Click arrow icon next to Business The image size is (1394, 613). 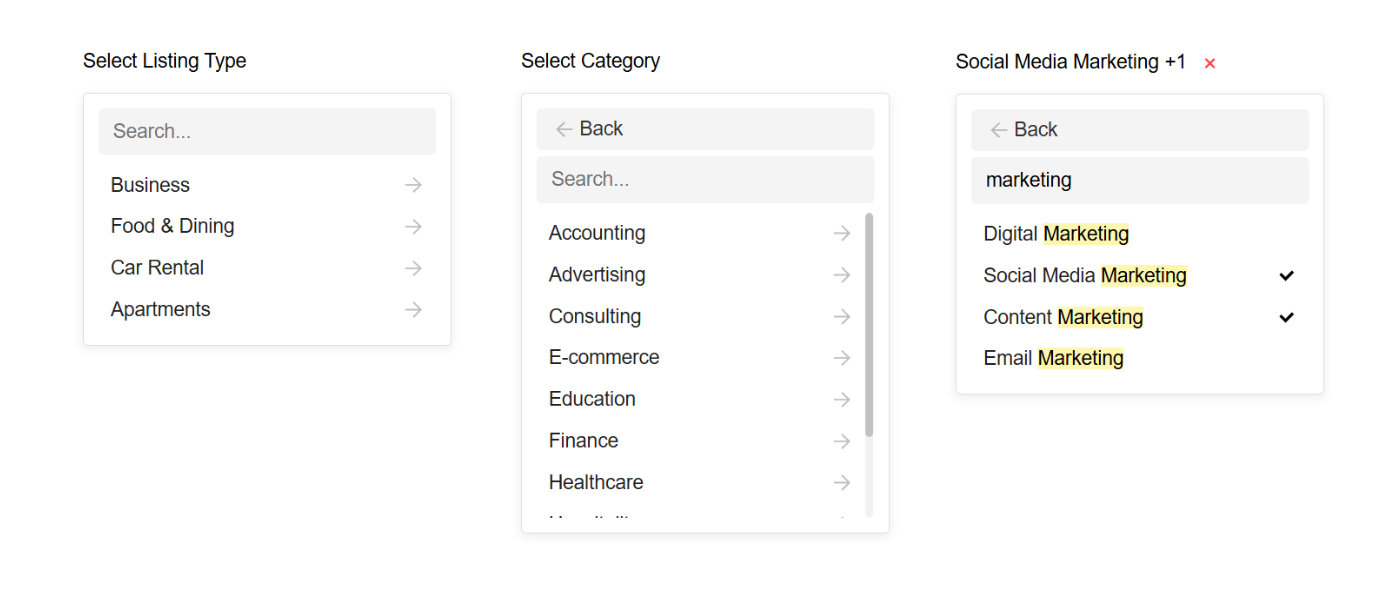click(x=413, y=185)
